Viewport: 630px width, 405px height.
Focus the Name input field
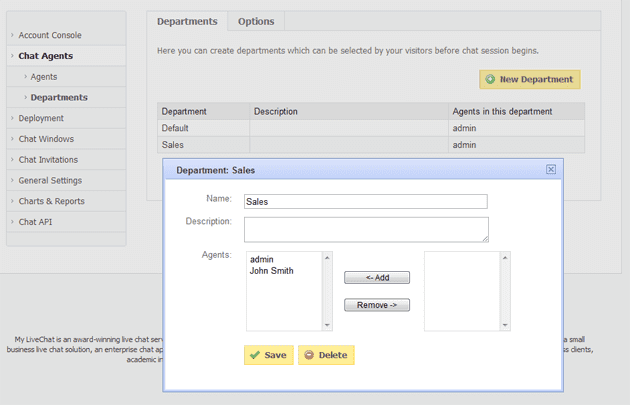coord(366,202)
